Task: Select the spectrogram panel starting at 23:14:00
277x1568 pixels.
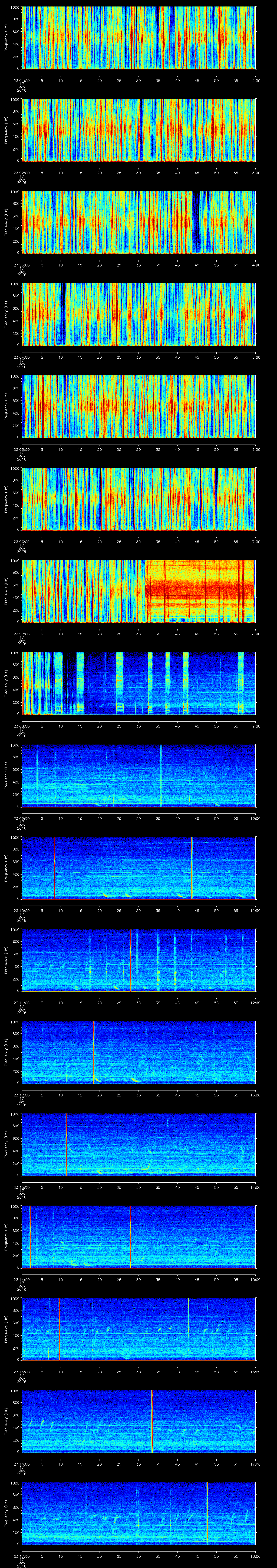Action: pyautogui.click(x=139, y=1237)
